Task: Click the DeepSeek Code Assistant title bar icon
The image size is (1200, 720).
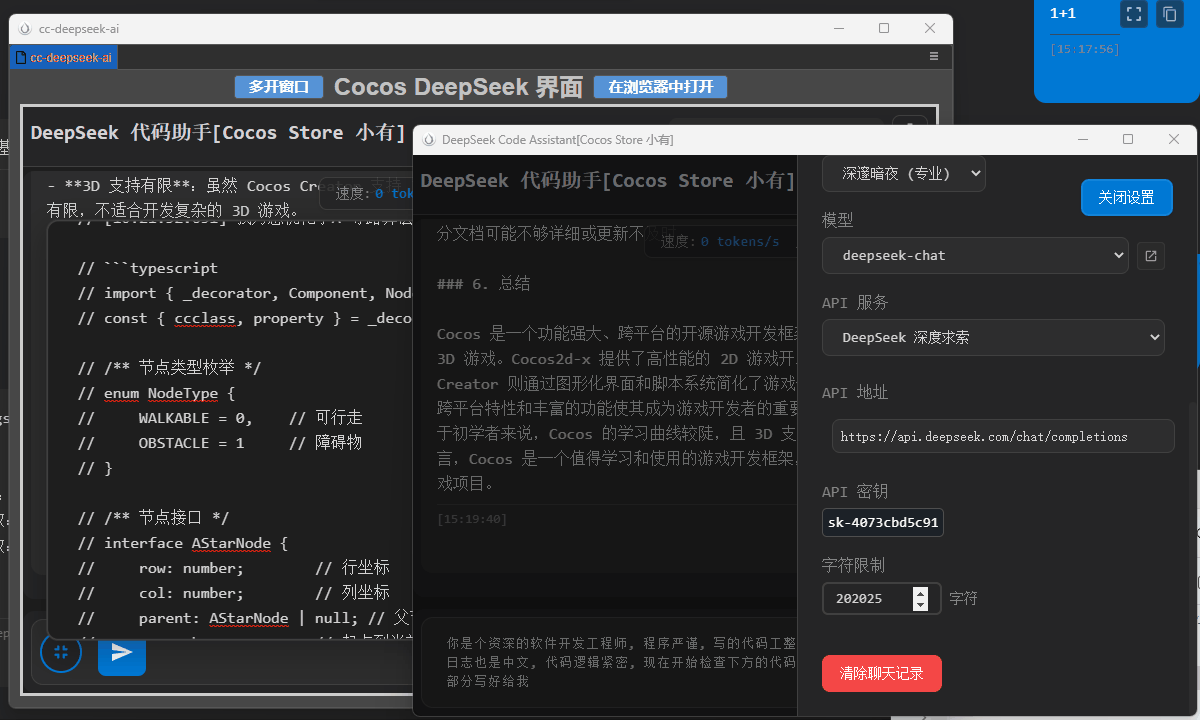Action: pos(428,140)
